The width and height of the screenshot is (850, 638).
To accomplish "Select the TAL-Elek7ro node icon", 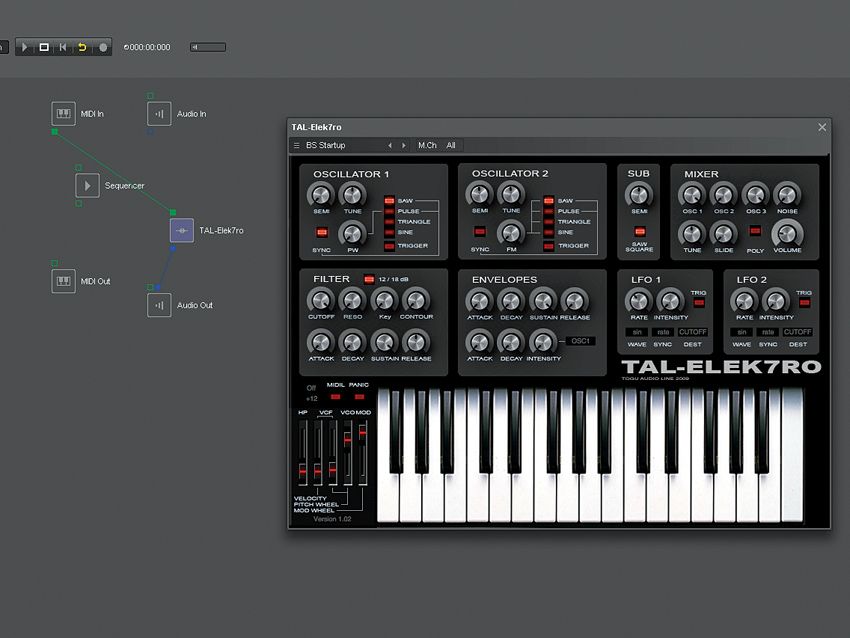I will [x=182, y=230].
